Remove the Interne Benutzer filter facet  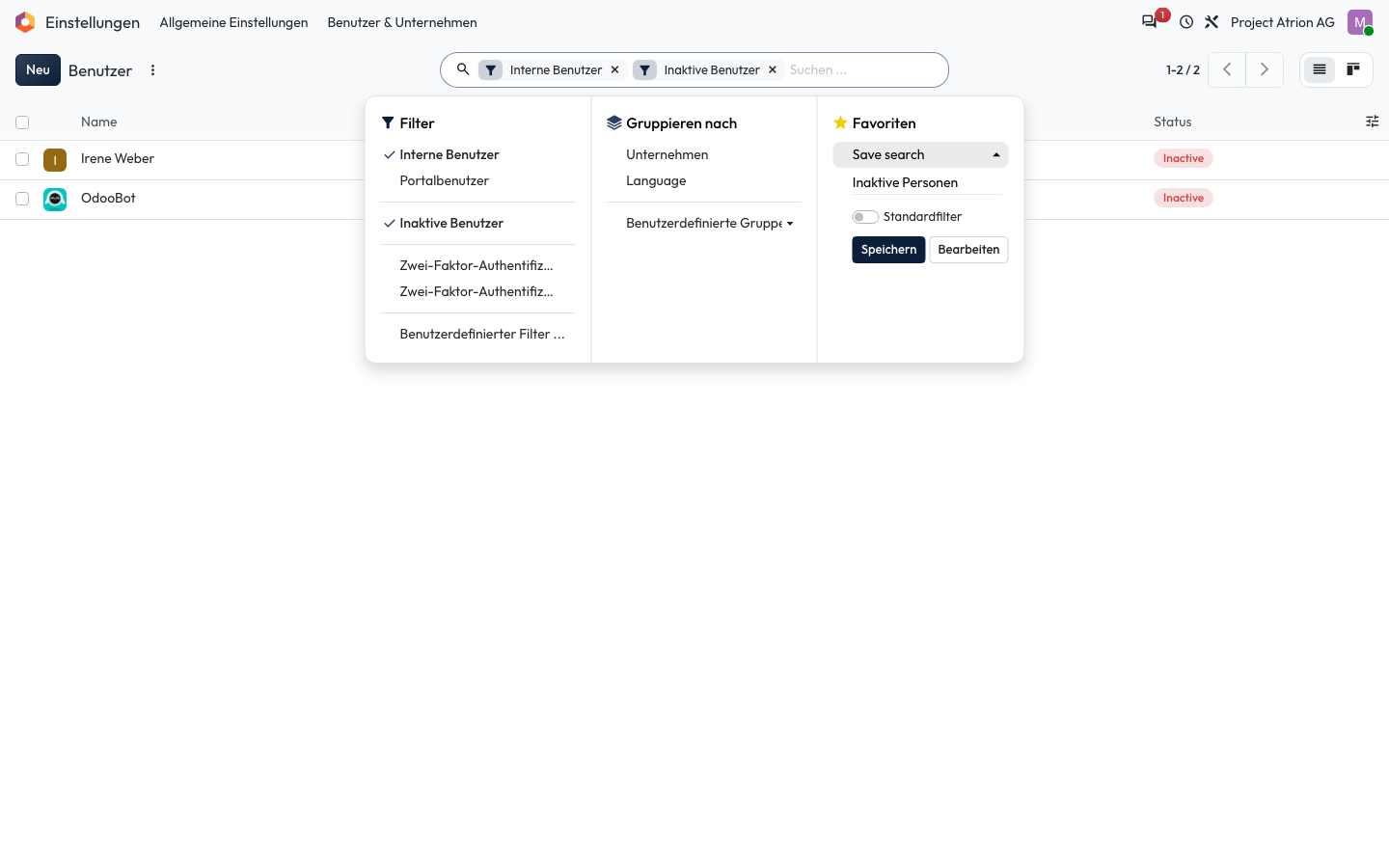pyautogui.click(x=614, y=70)
